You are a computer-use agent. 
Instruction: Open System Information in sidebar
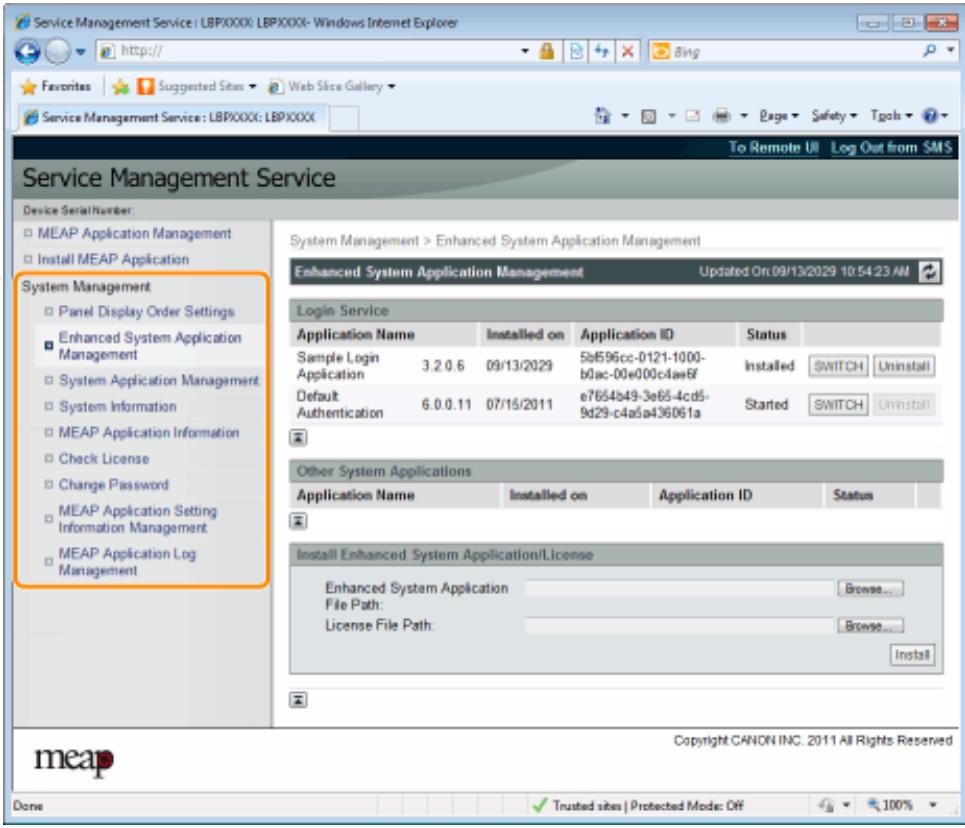(x=118, y=407)
